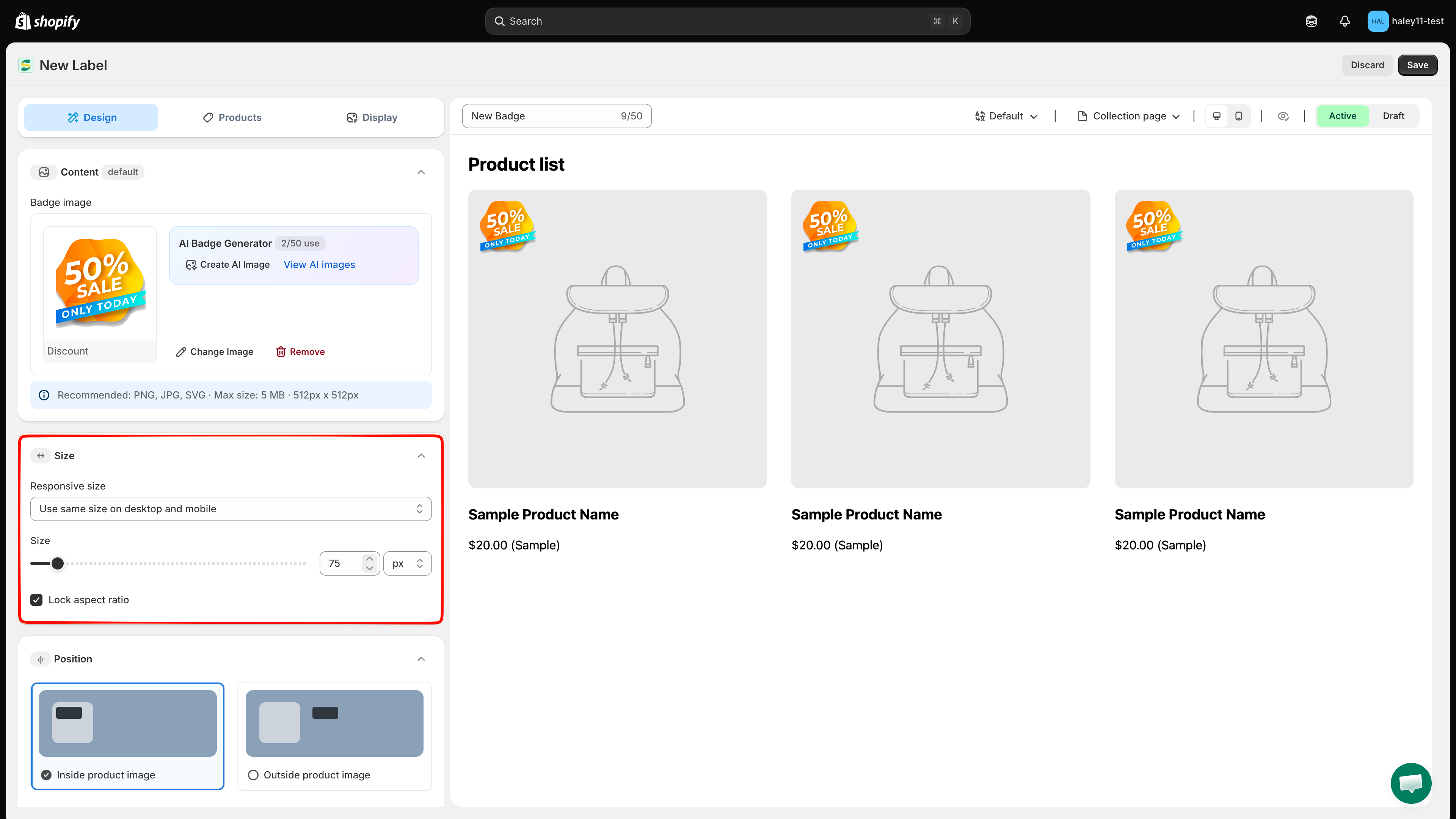Image resolution: width=1456 pixels, height=819 pixels.
Task: Click the info icon in recommendation banner
Action: coord(44,395)
